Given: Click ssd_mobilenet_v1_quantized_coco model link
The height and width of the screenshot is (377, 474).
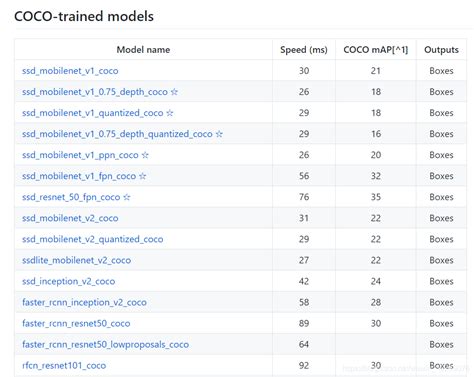Looking at the screenshot, I should [x=93, y=113].
